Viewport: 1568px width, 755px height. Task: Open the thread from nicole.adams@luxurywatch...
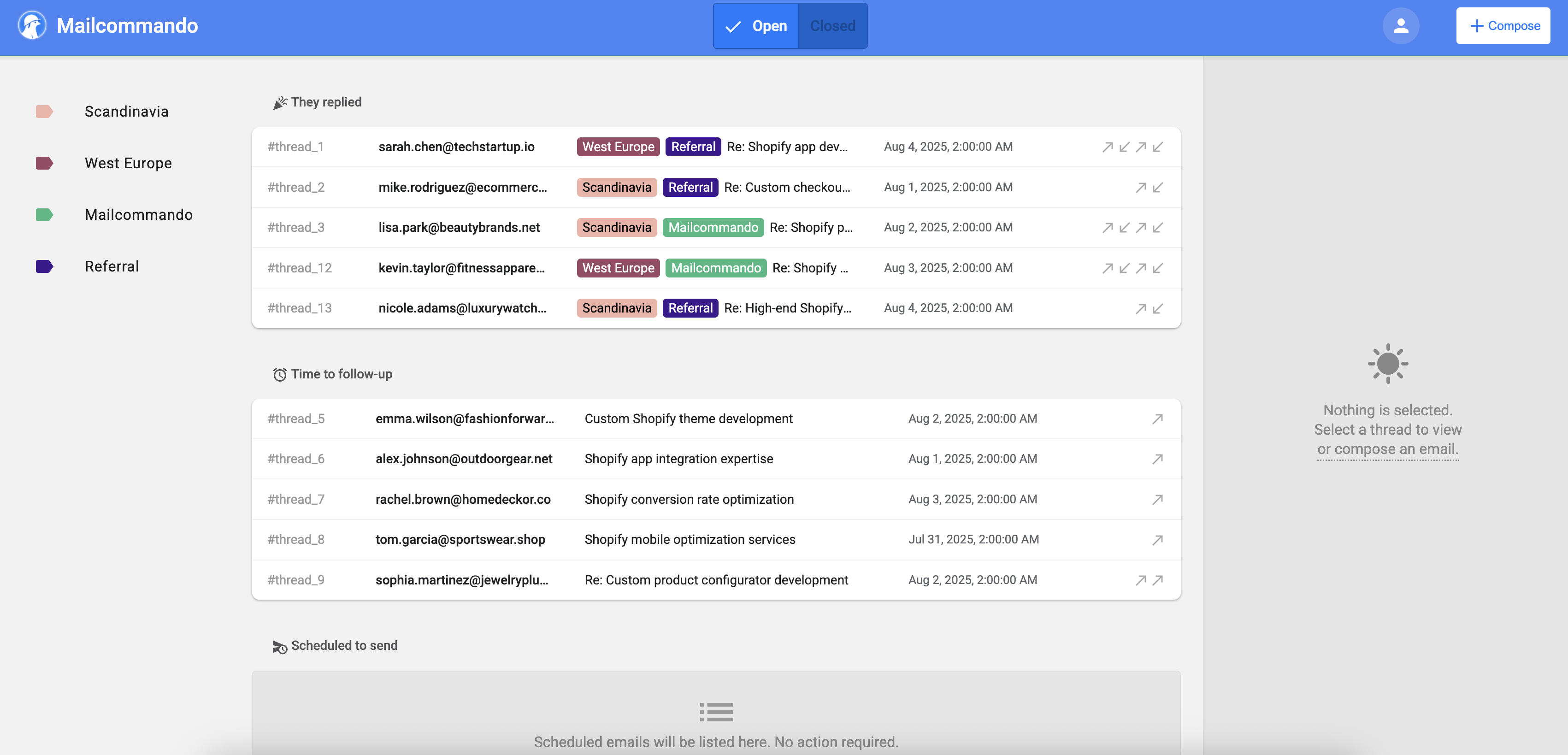click(716, 308)
